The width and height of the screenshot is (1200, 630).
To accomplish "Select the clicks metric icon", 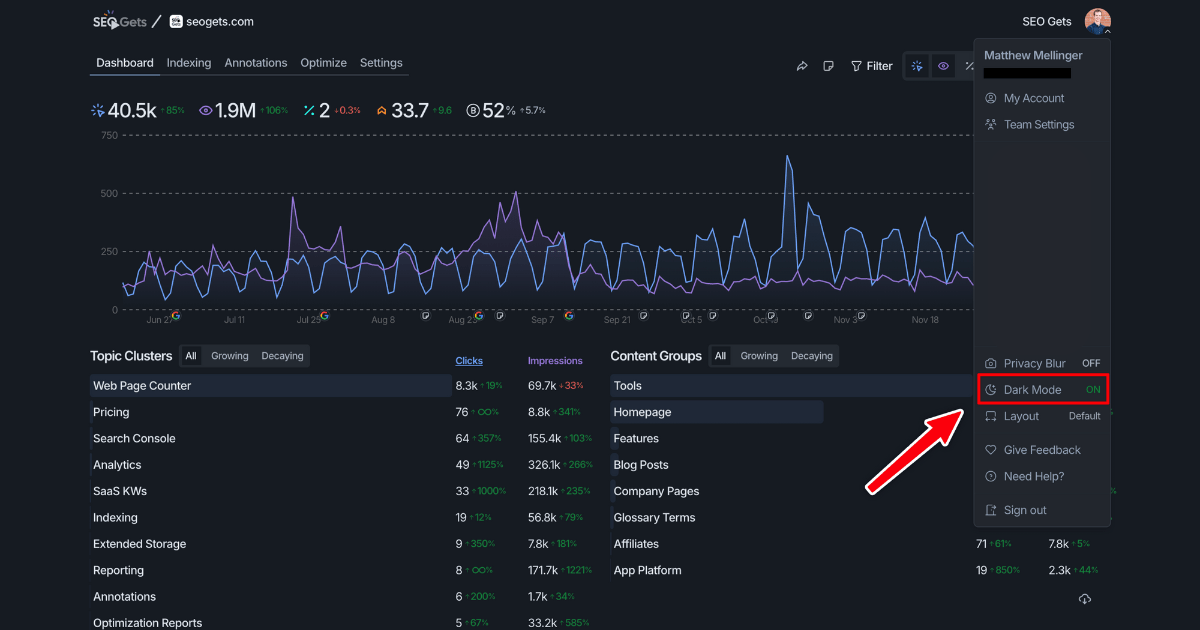I will (x=97, y=110).
